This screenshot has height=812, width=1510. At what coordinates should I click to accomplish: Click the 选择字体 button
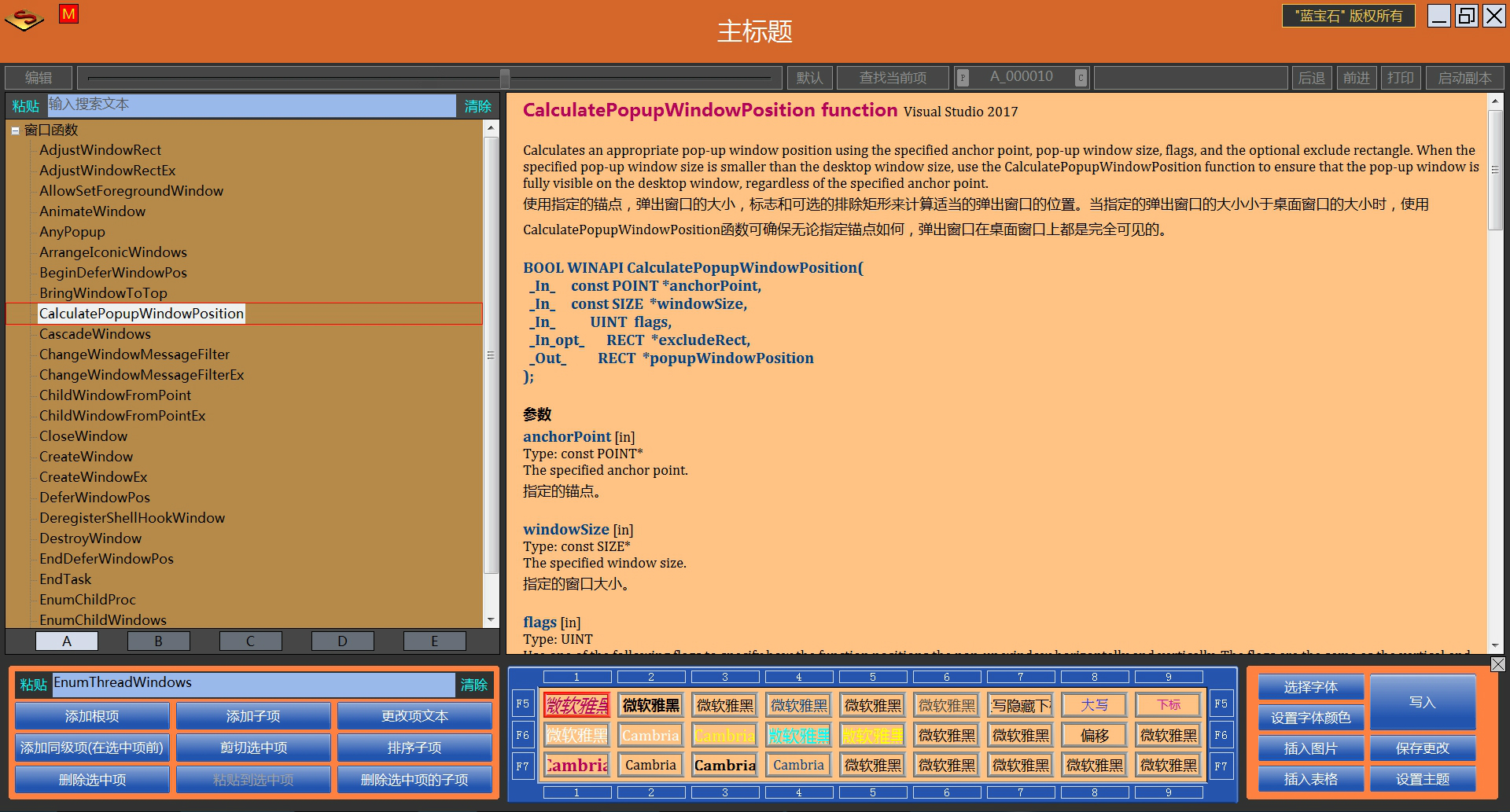[x=1311, y=687]
